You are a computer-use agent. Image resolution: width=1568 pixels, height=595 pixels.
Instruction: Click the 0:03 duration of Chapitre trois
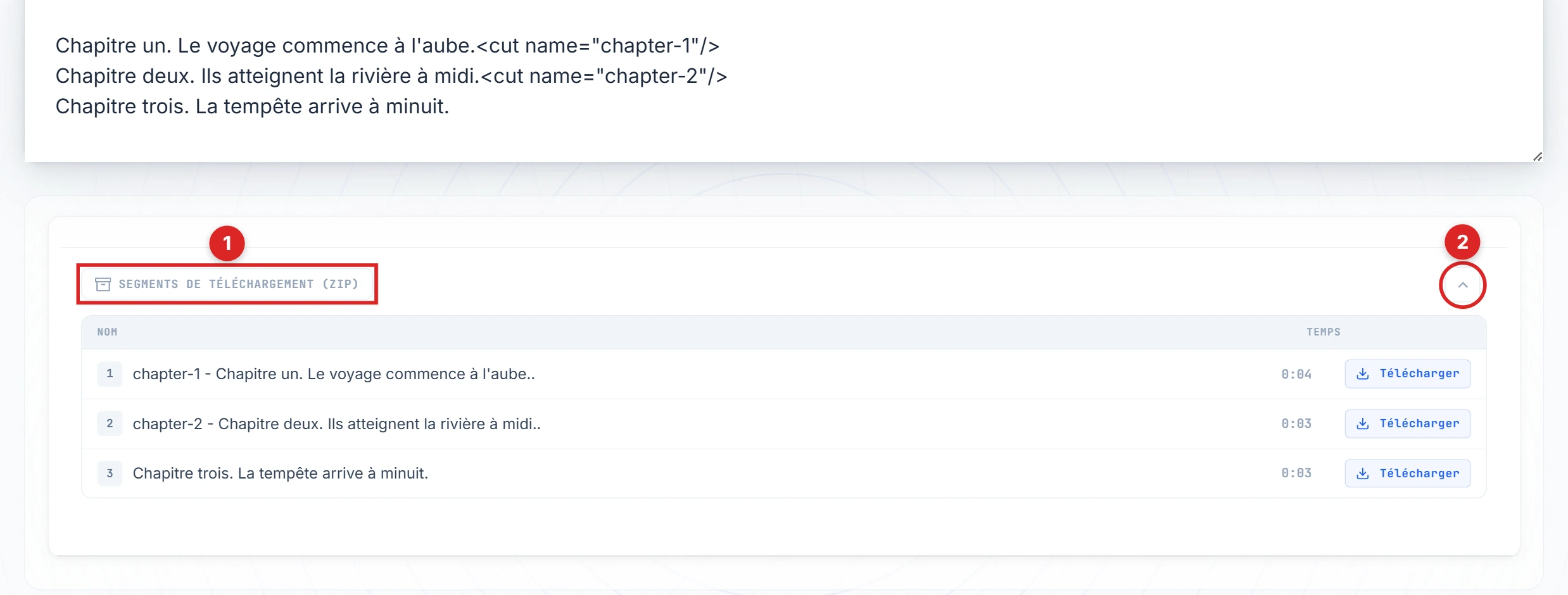(1296, 473)
